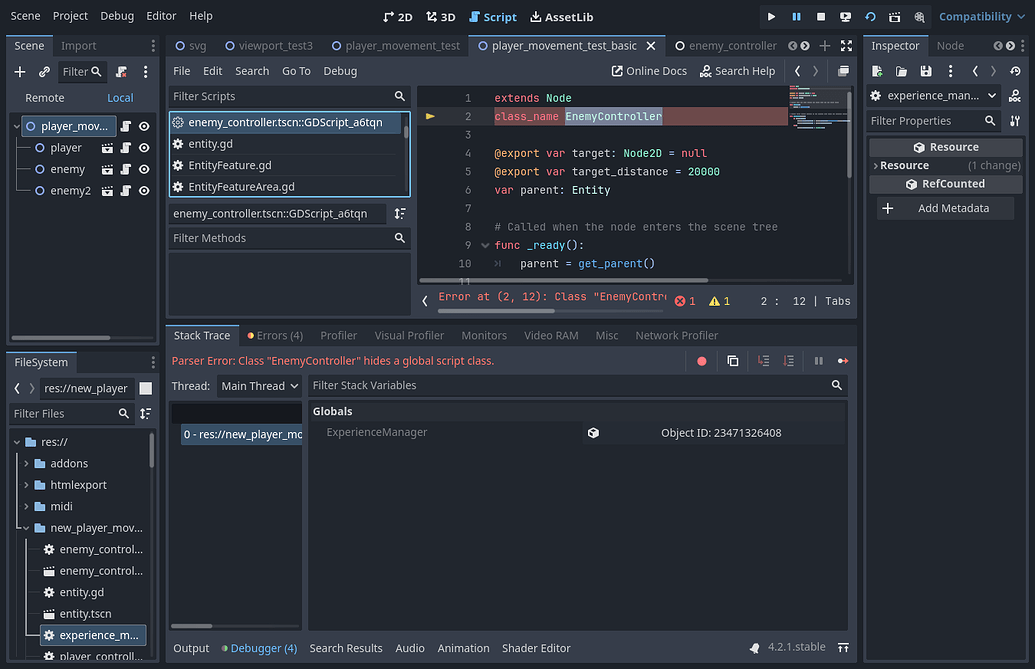The width and height of the screenshot is (1035, 669).
Task: Toggle distraction free mode icon
Action: coord(846,46)
